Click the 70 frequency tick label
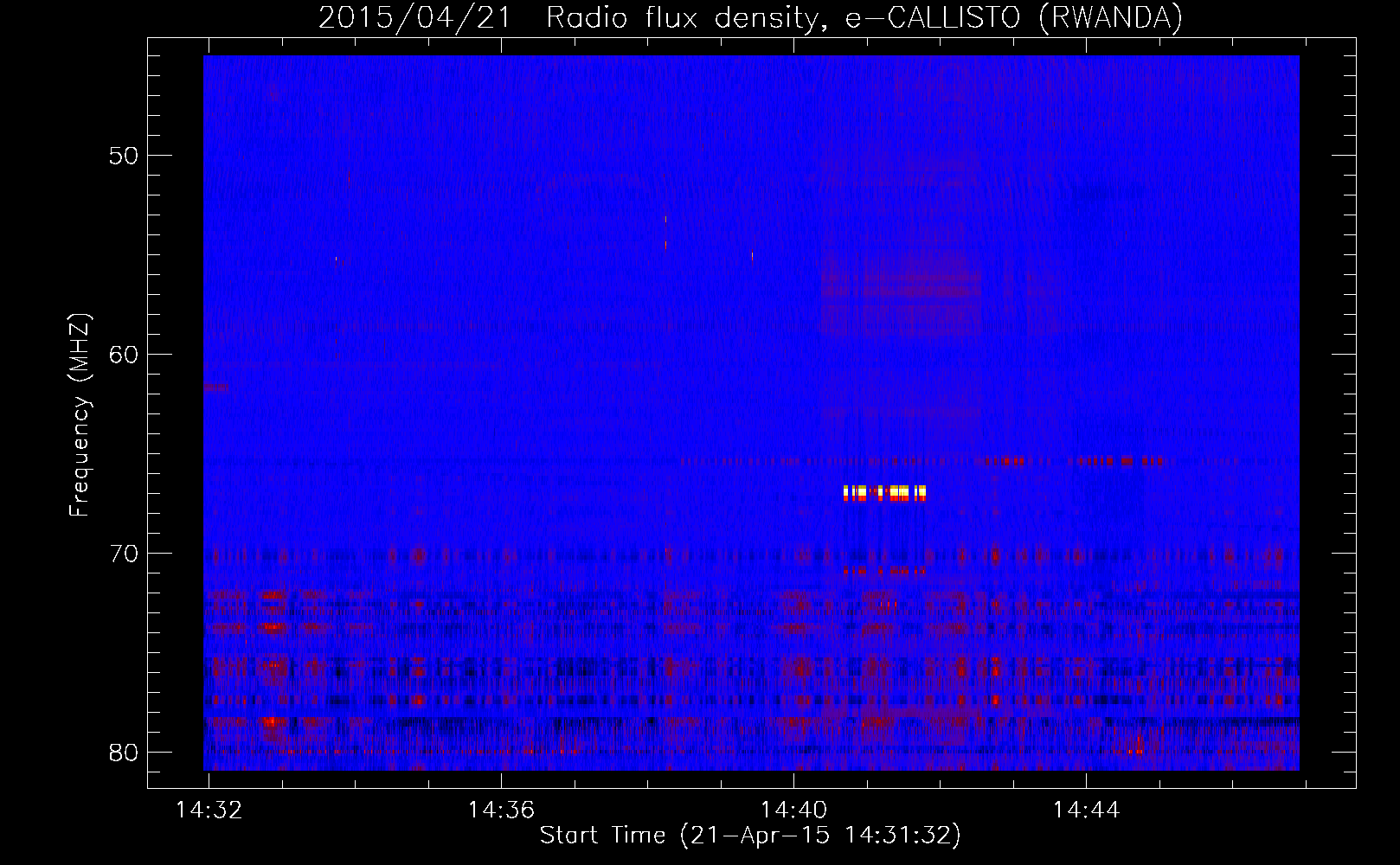Image resolution: width=1400 pixels, height=865 pixels. point(123,554)
